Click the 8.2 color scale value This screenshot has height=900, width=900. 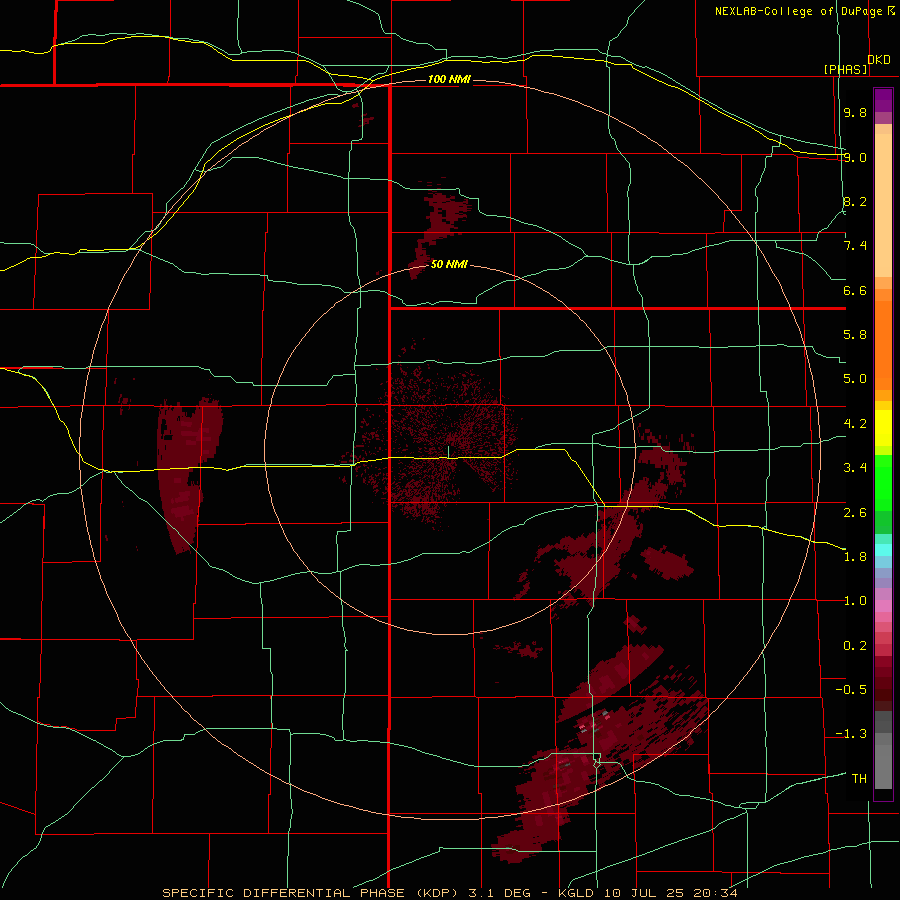[x=855, y=201]
